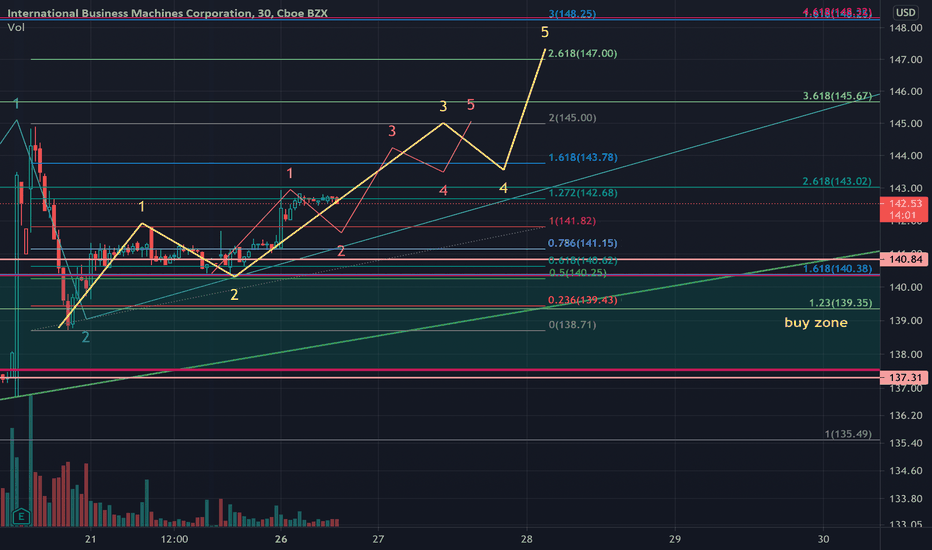This screenshot has height=550, width=932.
Task: Click the current price label 142.53
Action: tap(903, 203)
